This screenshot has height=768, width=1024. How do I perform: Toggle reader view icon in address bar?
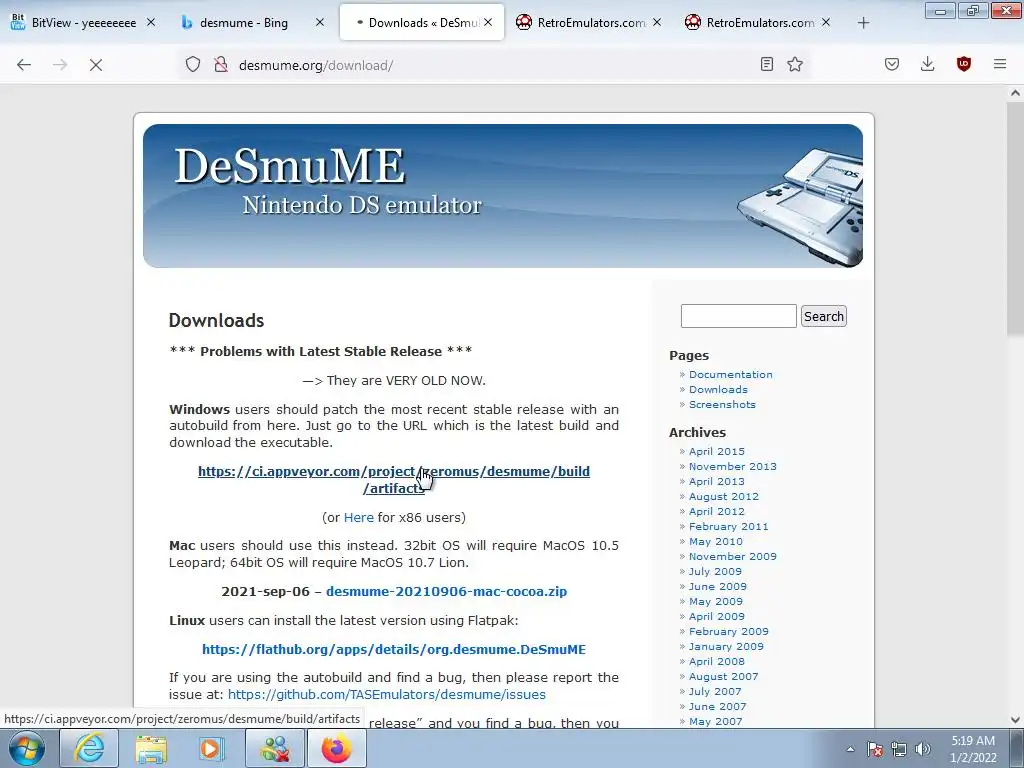coord(767,64)
